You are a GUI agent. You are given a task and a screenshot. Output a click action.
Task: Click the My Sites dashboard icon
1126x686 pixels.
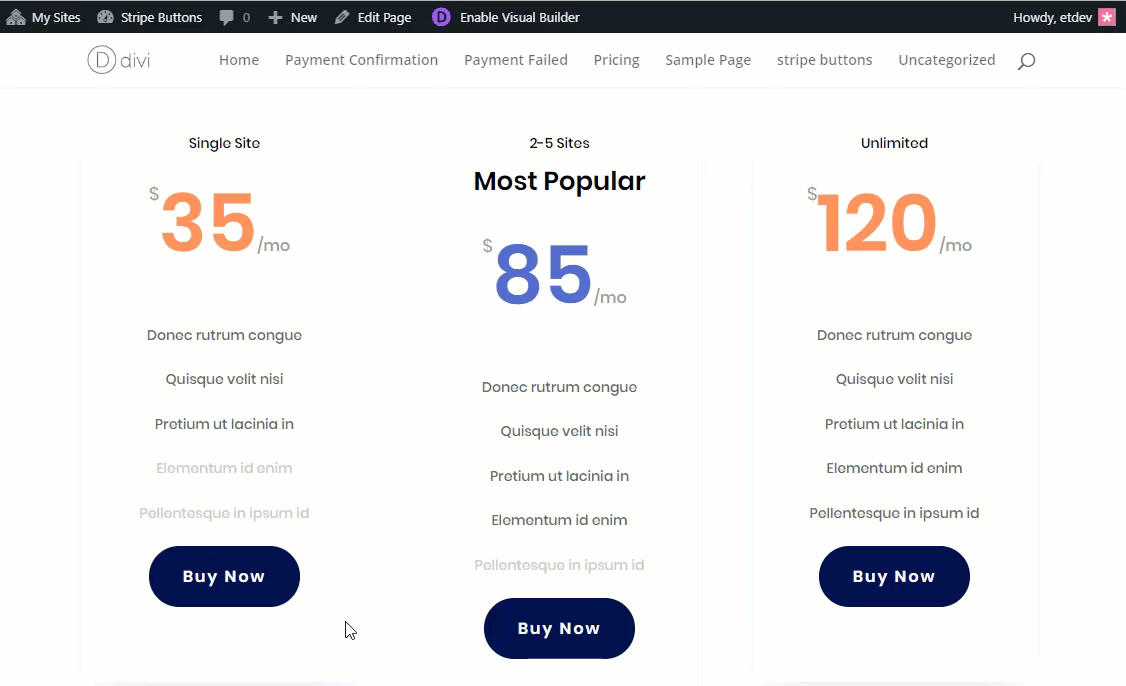pos(16,17)
